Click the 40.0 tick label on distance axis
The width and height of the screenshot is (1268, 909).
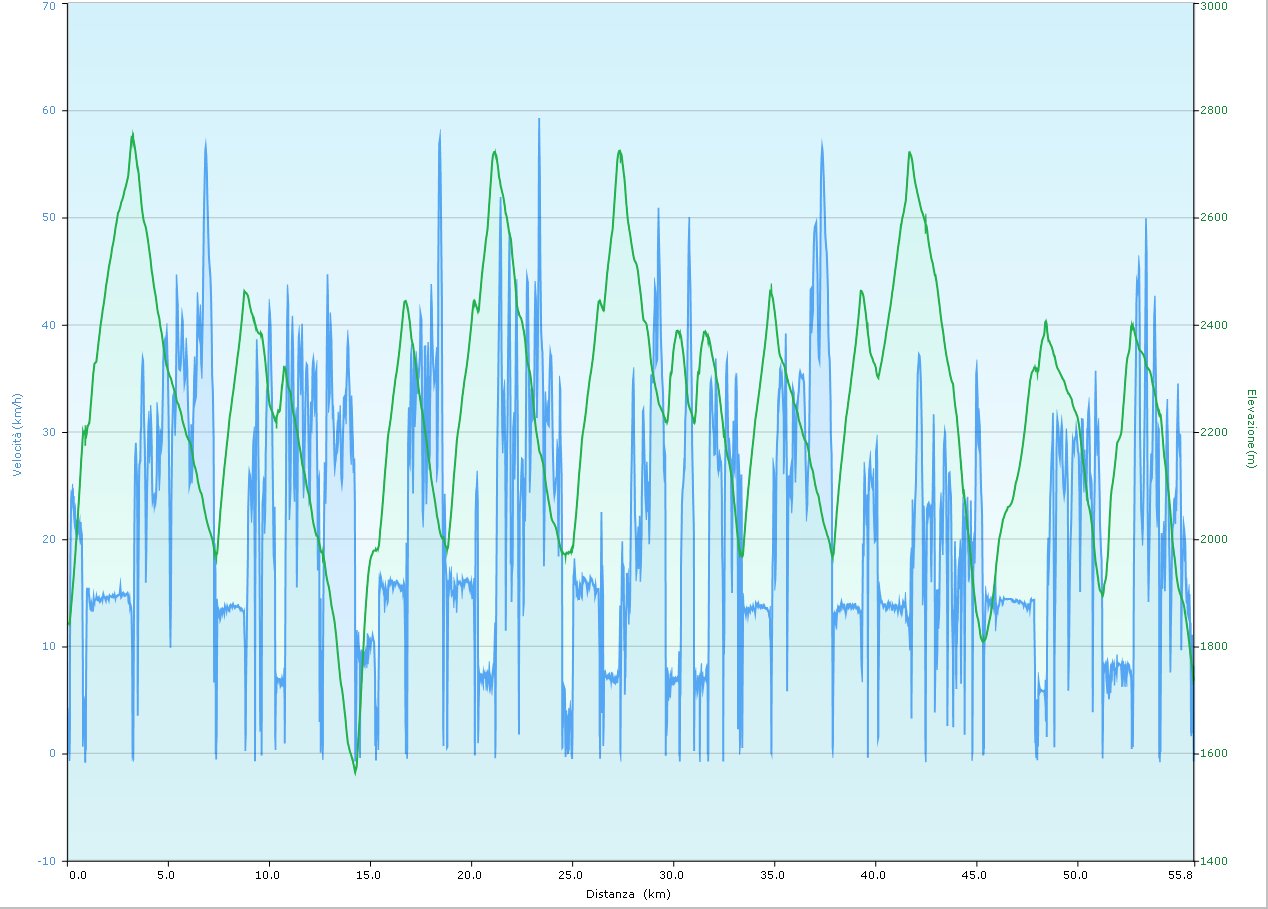(875, 875)
